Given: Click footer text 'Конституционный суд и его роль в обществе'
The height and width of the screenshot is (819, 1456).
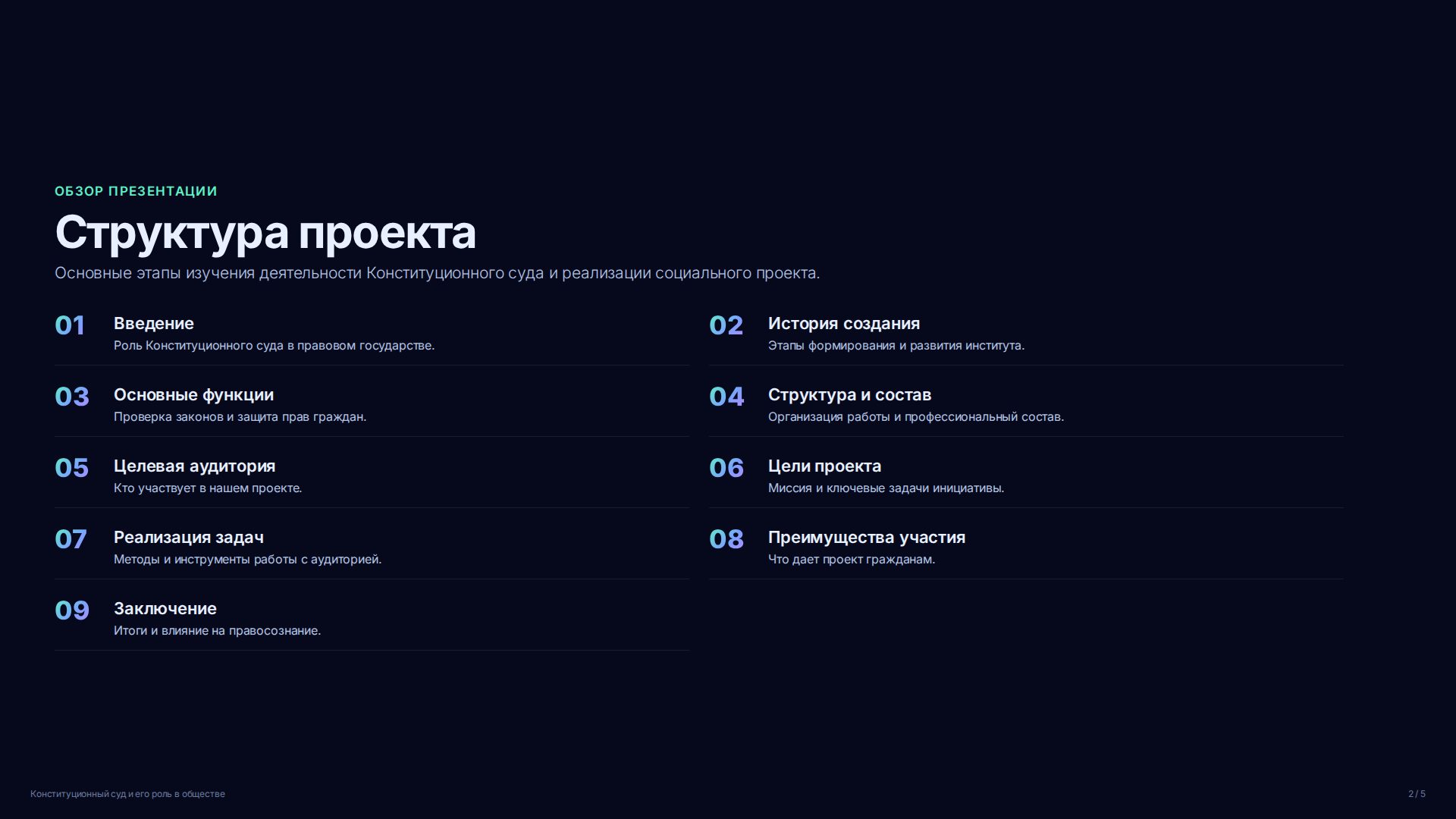Looking at the screenshot, I should (x=127, y=794).
